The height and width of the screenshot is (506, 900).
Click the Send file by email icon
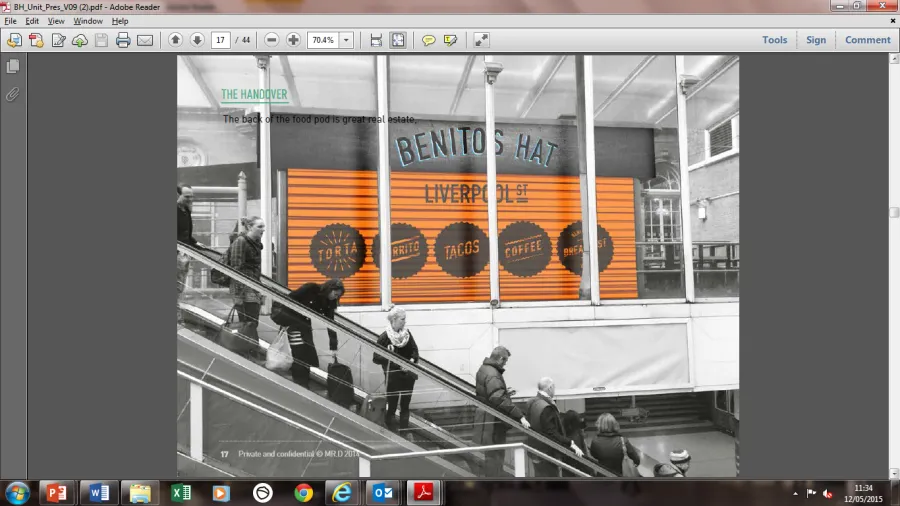click(x=145, y=40)
